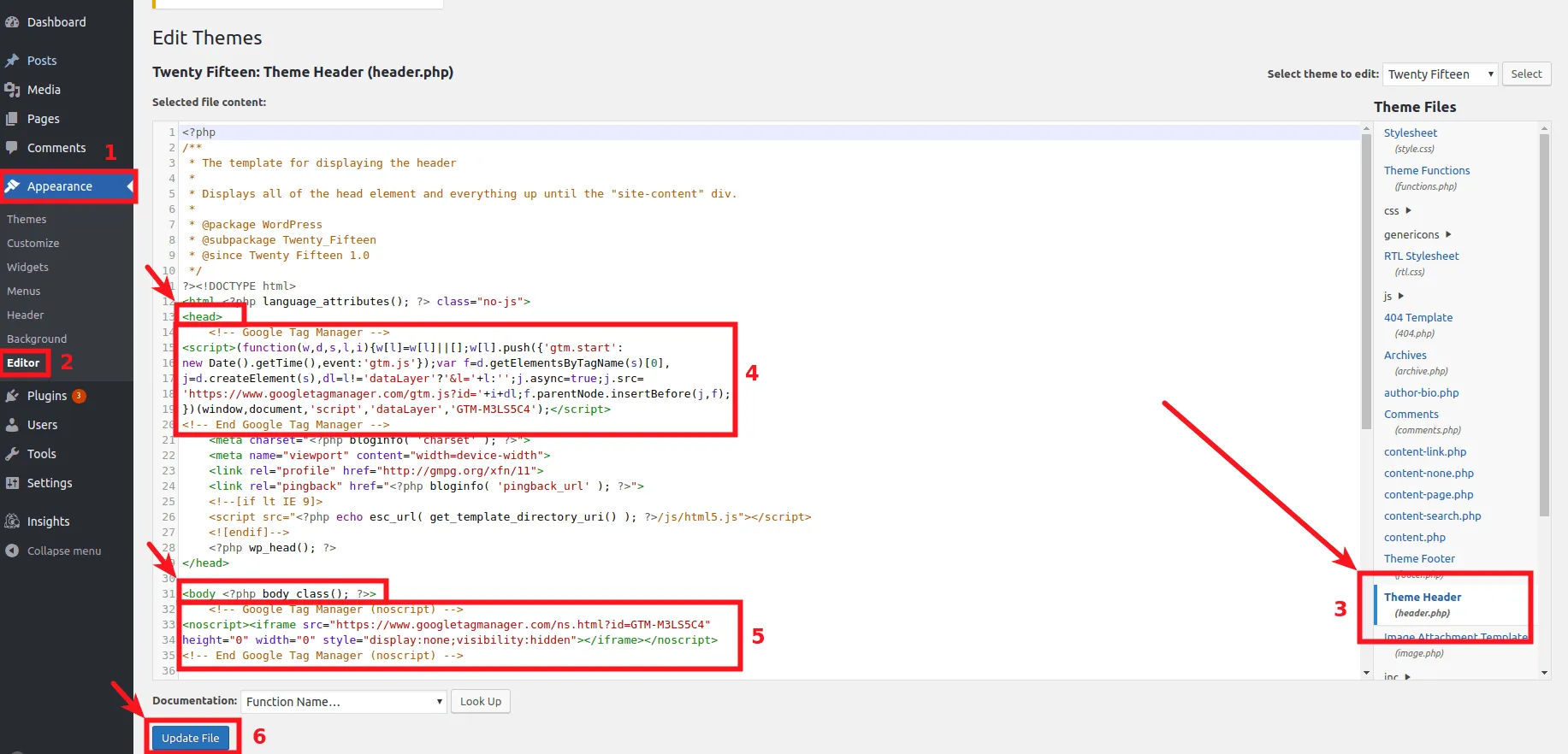Click the Comments bubble icon
Image resolution: width=1568 pixels, height=754 pixels.
pyautogui.click(x=12, y=148)
